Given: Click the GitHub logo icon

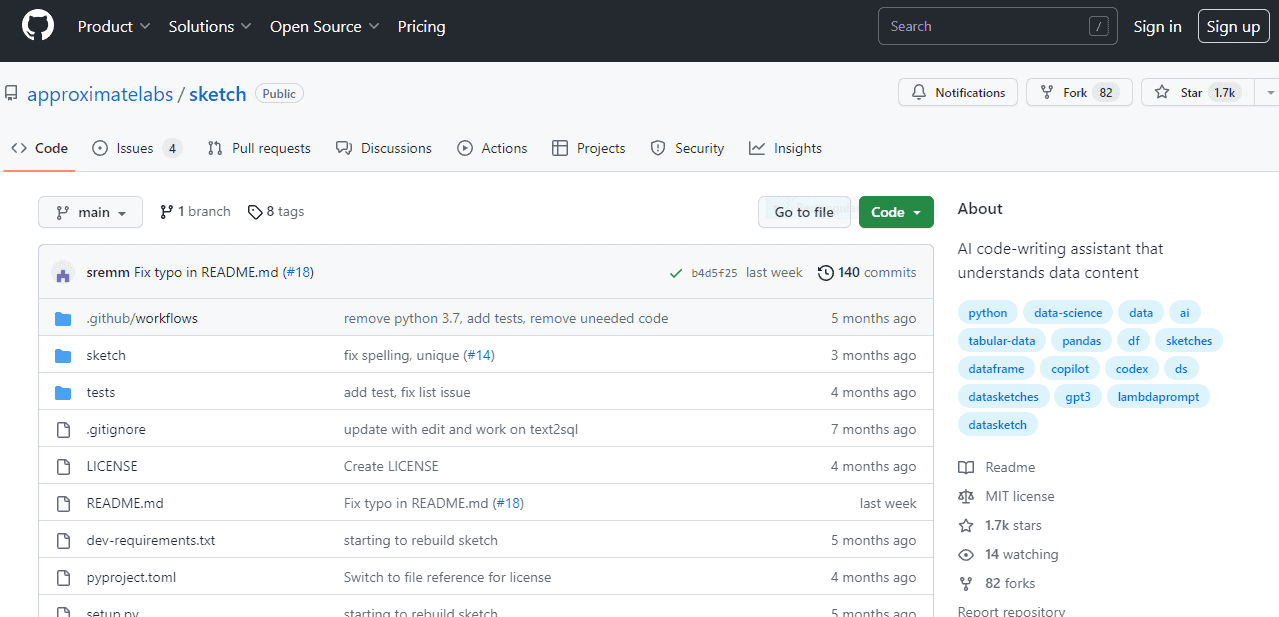Looking at the screenshot, I should tap(38, 27).
